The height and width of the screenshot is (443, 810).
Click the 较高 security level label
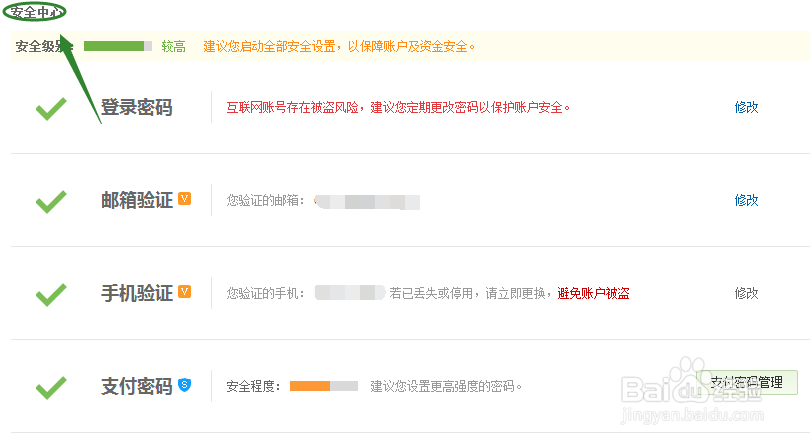tap(173, 46)
